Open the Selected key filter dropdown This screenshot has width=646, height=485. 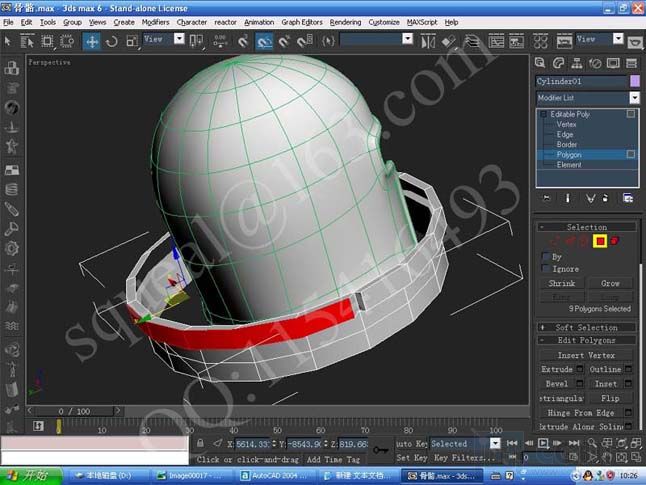coord(495,443)
